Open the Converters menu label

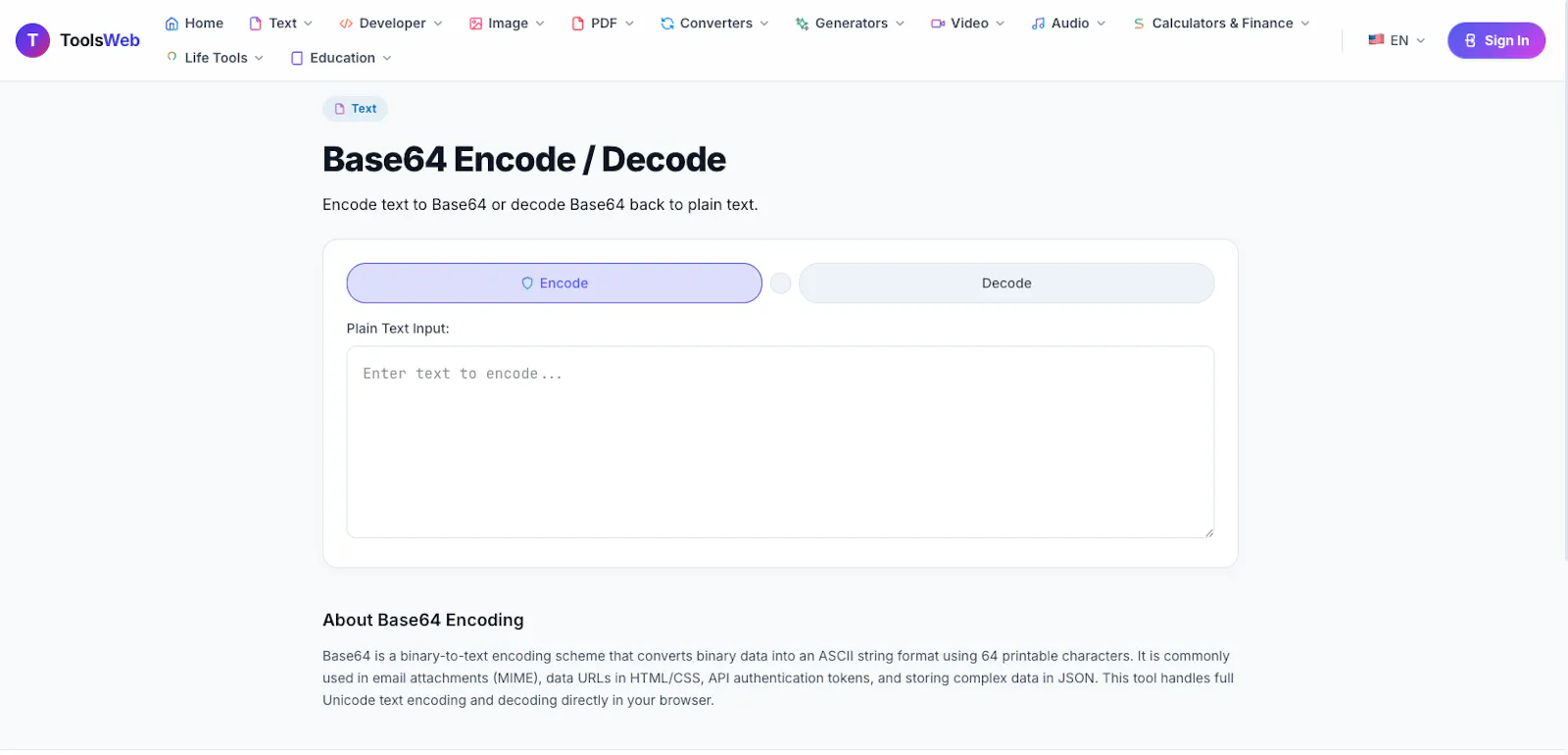(x=716, y=24)
